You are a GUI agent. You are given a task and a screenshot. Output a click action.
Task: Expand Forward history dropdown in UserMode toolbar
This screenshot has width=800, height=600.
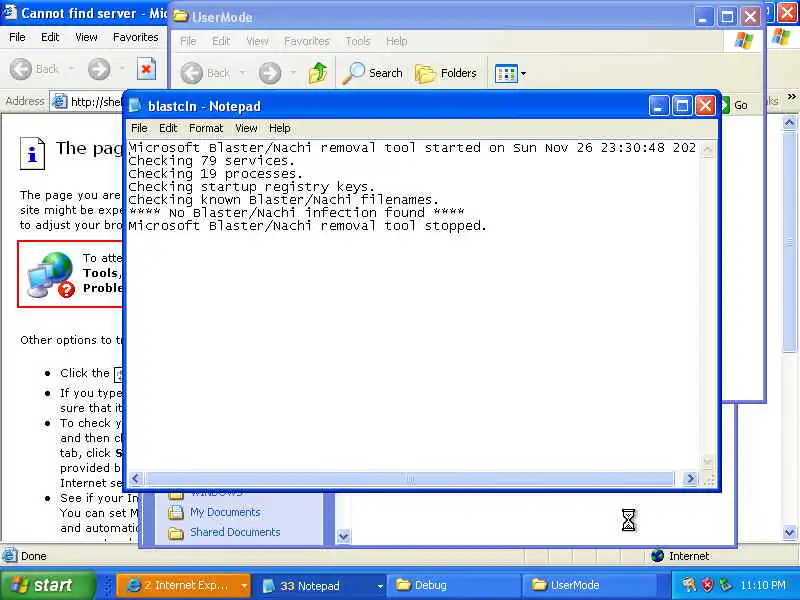click(x=293, y=72)
